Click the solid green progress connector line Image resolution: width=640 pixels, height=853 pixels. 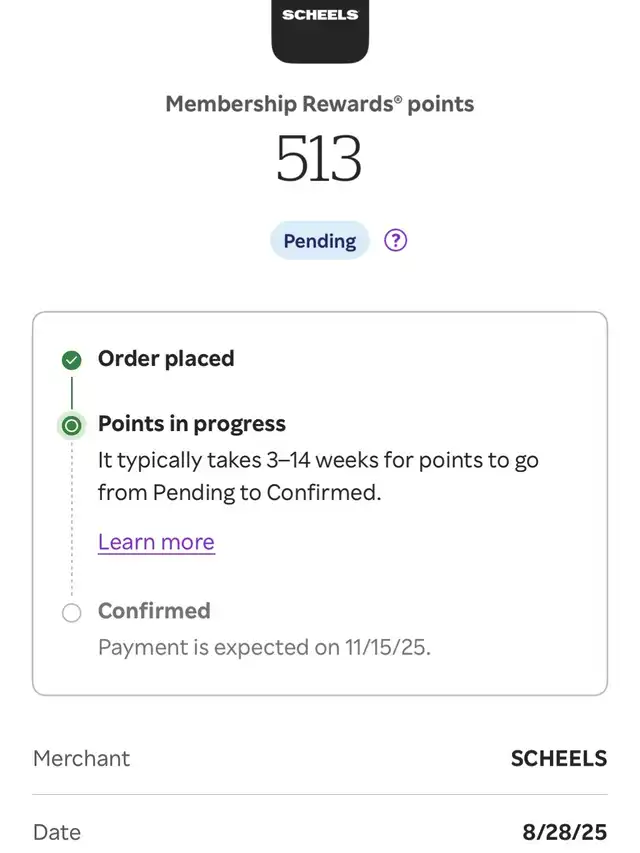[71, 391]
